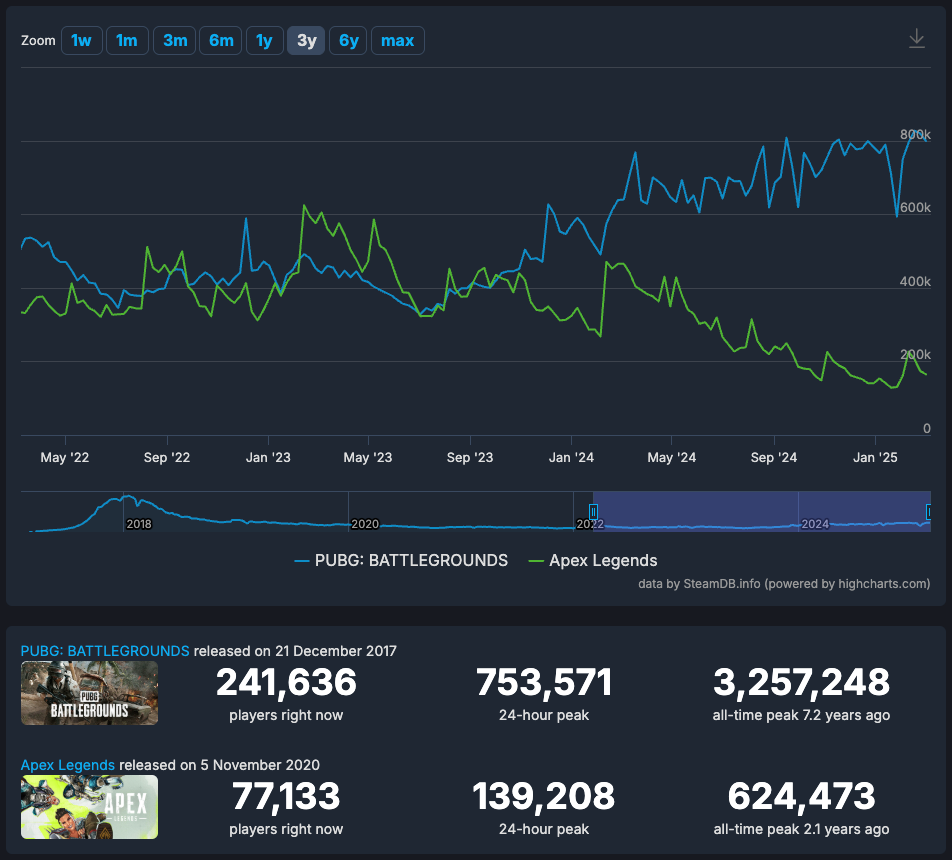Click the 2020 marker in the navigator
Viewport: 952px width, 860px height.
coord(365,524)
